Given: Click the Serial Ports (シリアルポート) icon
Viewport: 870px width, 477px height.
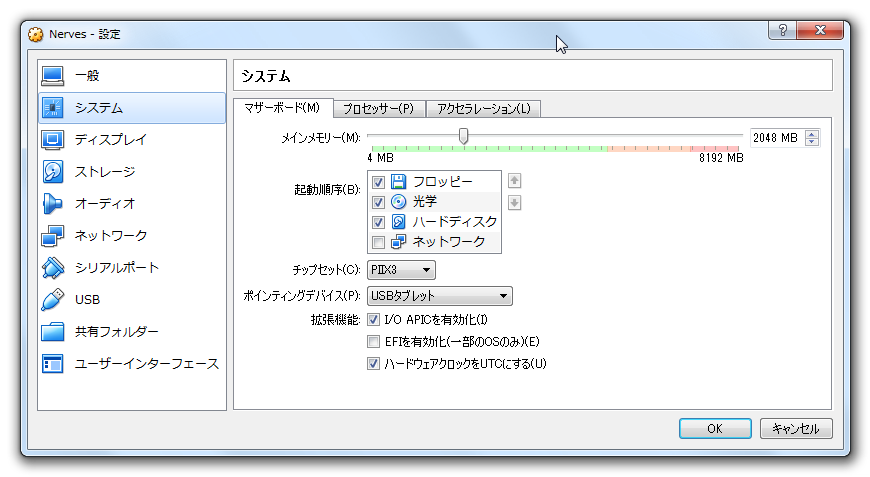Looking at the screenshot, I should pos(53,267).
